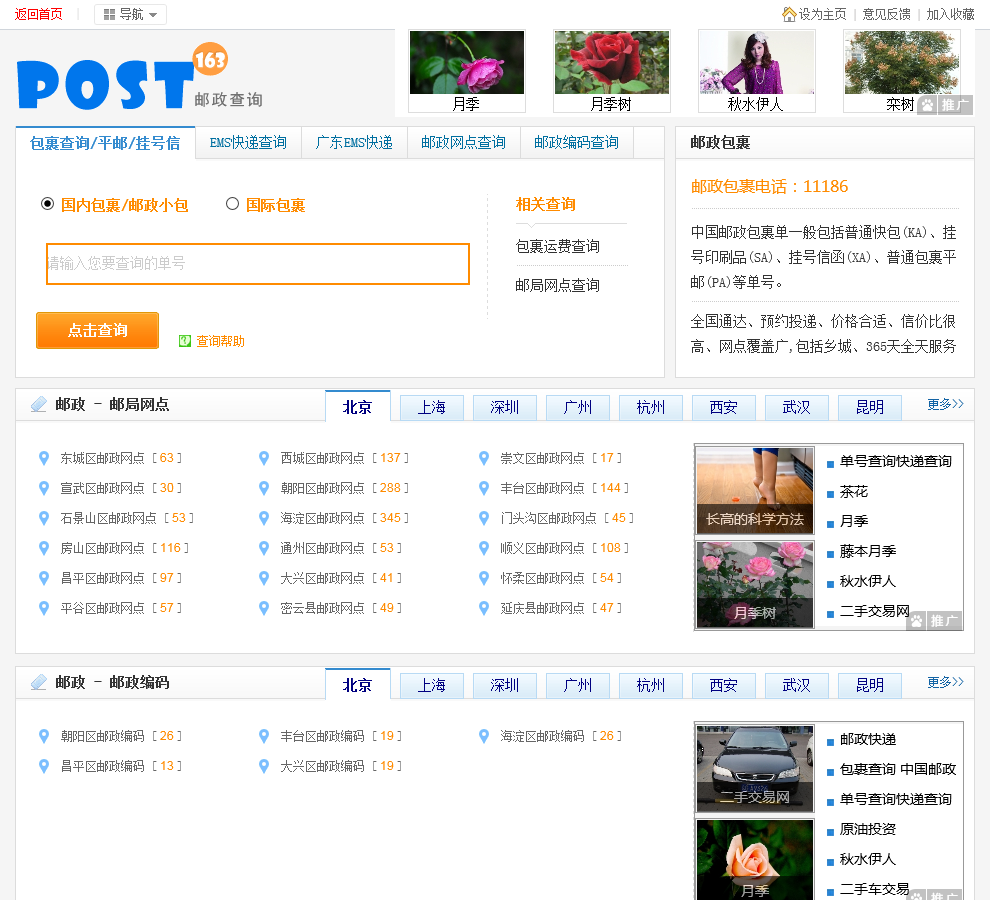The height and width of the screenshot is (900, 990).
Task: Open the EMS快递查询 tab
Action: (248, 143)
